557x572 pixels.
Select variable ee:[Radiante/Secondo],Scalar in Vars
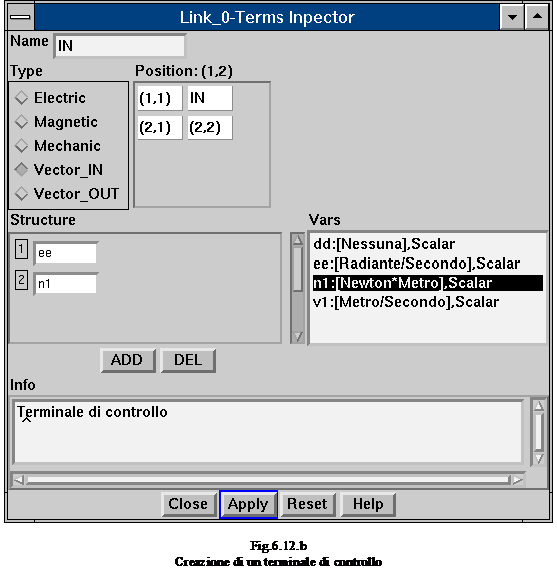point(417,263)
